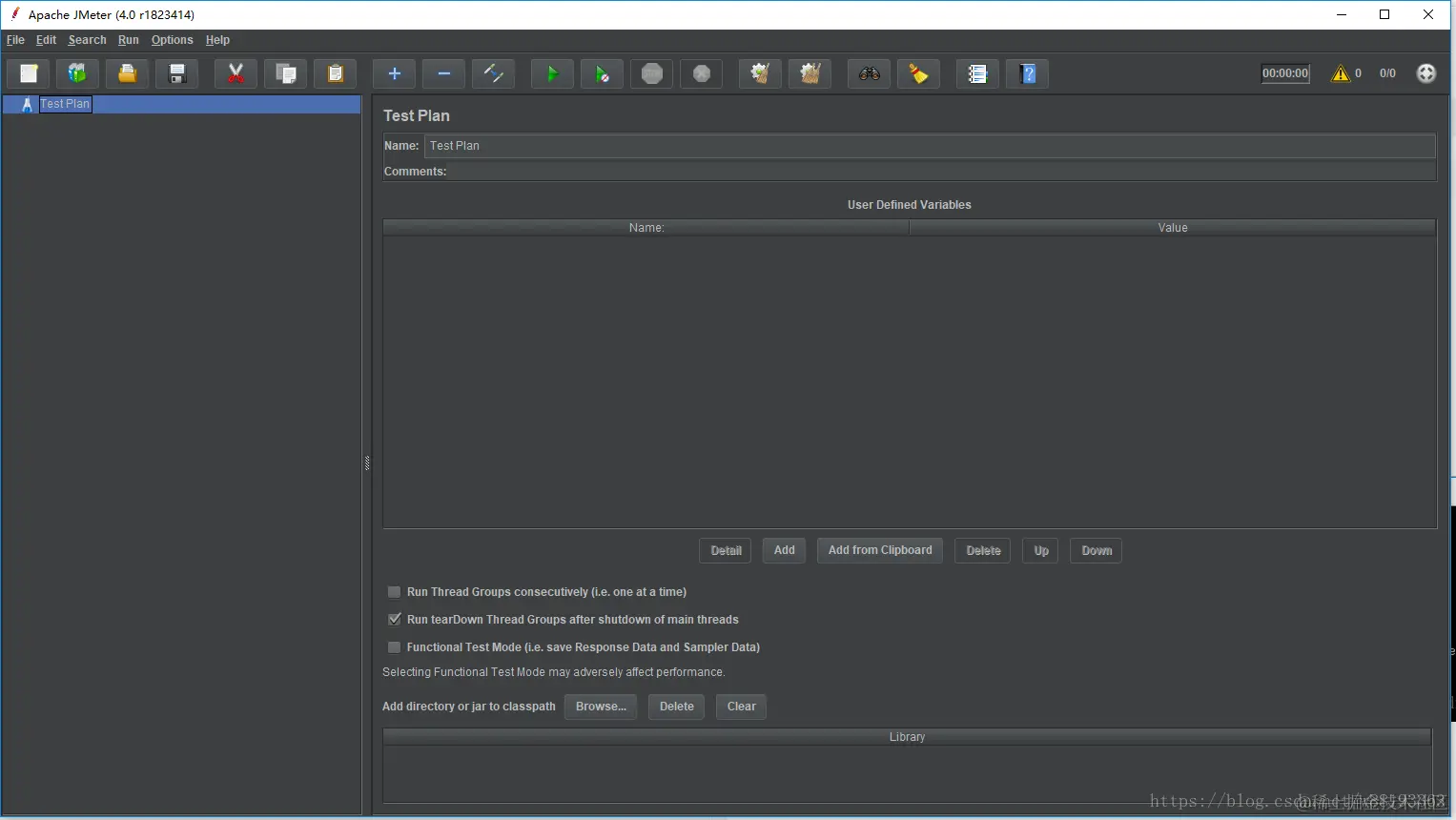Click the Toggle enable/disable icon
The height and width of the screenshot is (820, 1456).
pyautogui.click(x=493, y=73)
